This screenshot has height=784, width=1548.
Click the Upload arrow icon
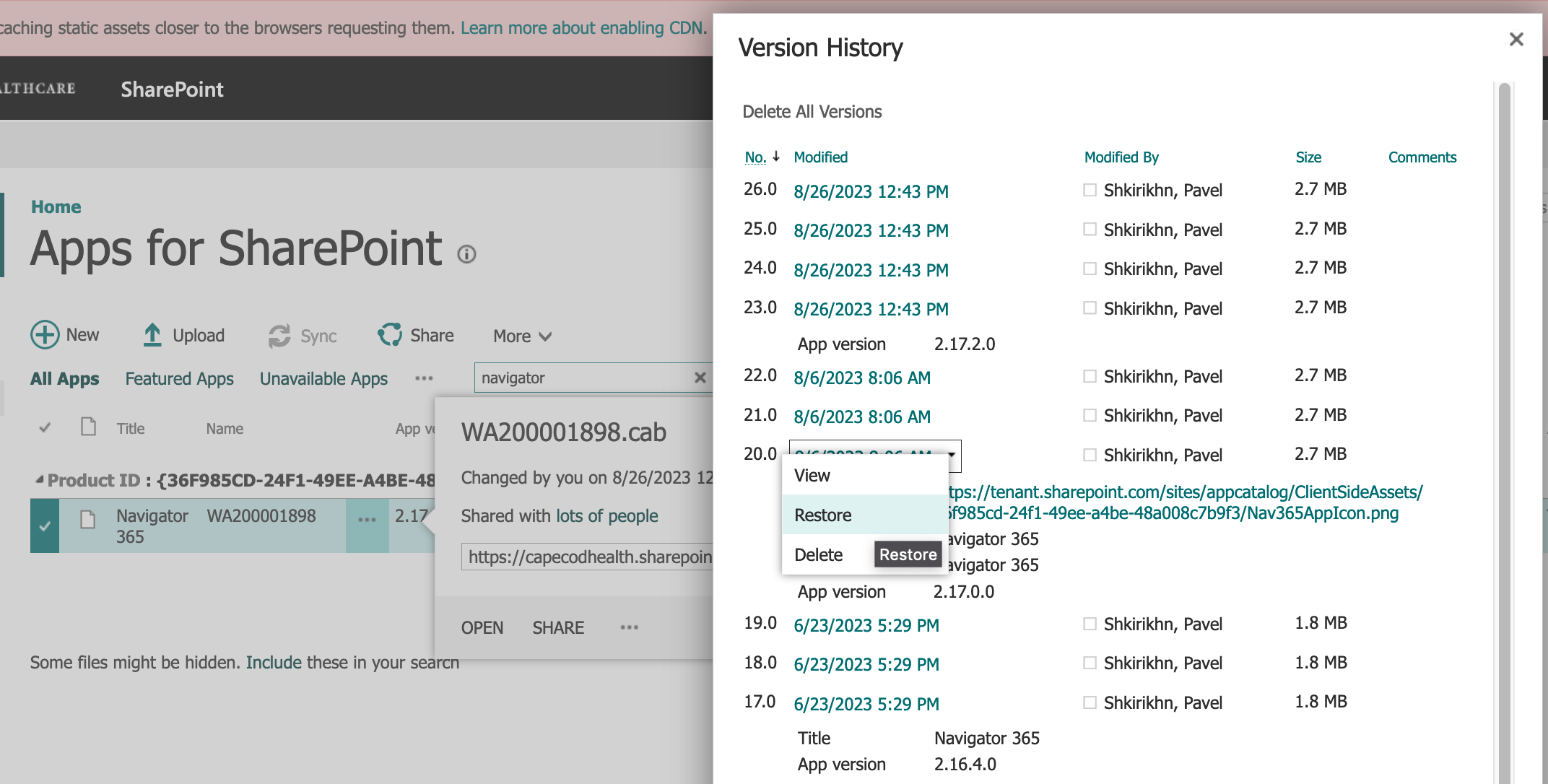point(152,335)
